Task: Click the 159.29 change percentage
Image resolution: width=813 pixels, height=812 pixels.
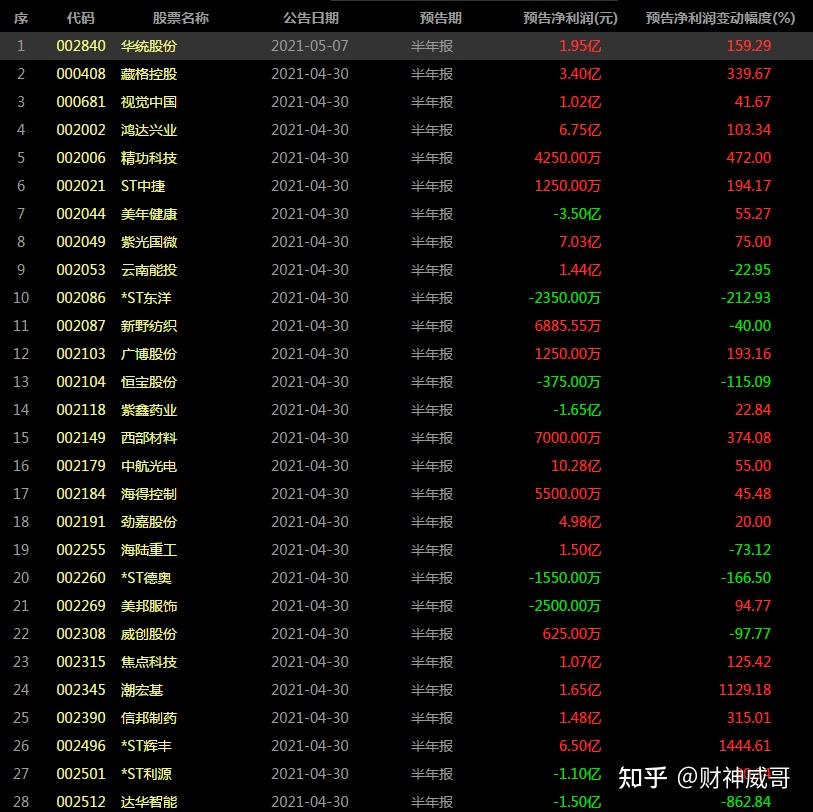Action: [749, 46]
